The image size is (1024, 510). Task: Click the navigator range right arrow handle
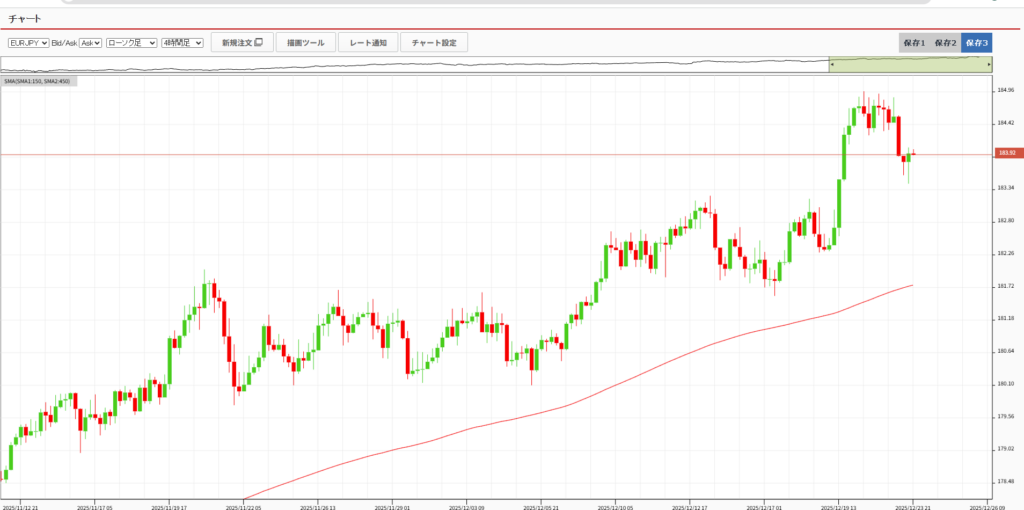coord(989,65)
